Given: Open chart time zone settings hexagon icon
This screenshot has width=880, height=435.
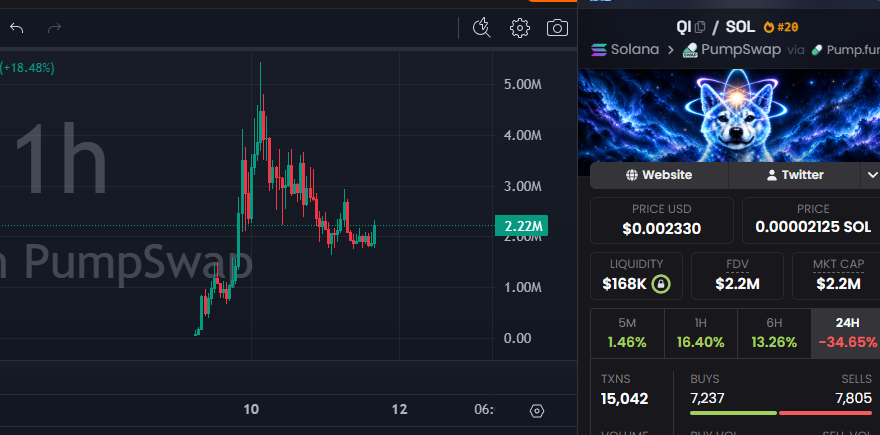Looking at the screenshot, I should (x=537, y=411).
